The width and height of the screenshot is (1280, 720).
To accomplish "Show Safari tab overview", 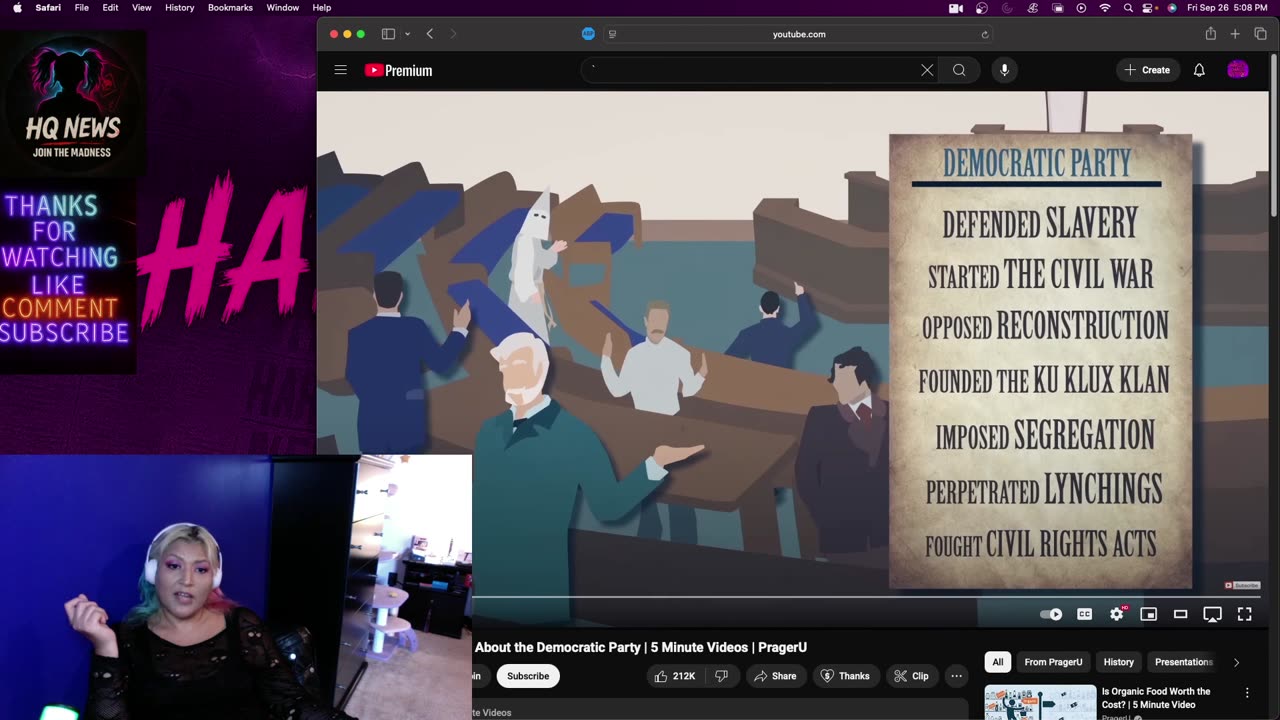I will coord(1260,34).
